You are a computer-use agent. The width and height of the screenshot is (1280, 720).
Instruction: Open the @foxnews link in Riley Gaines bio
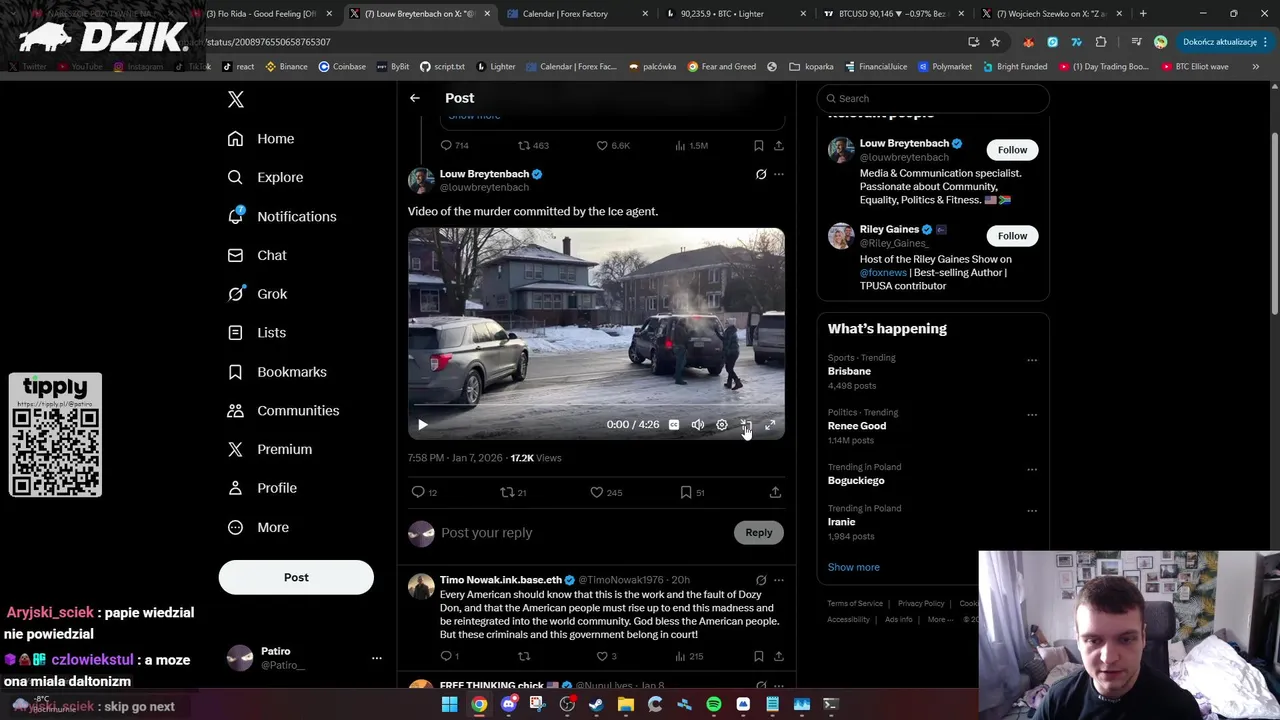(883, 272)
